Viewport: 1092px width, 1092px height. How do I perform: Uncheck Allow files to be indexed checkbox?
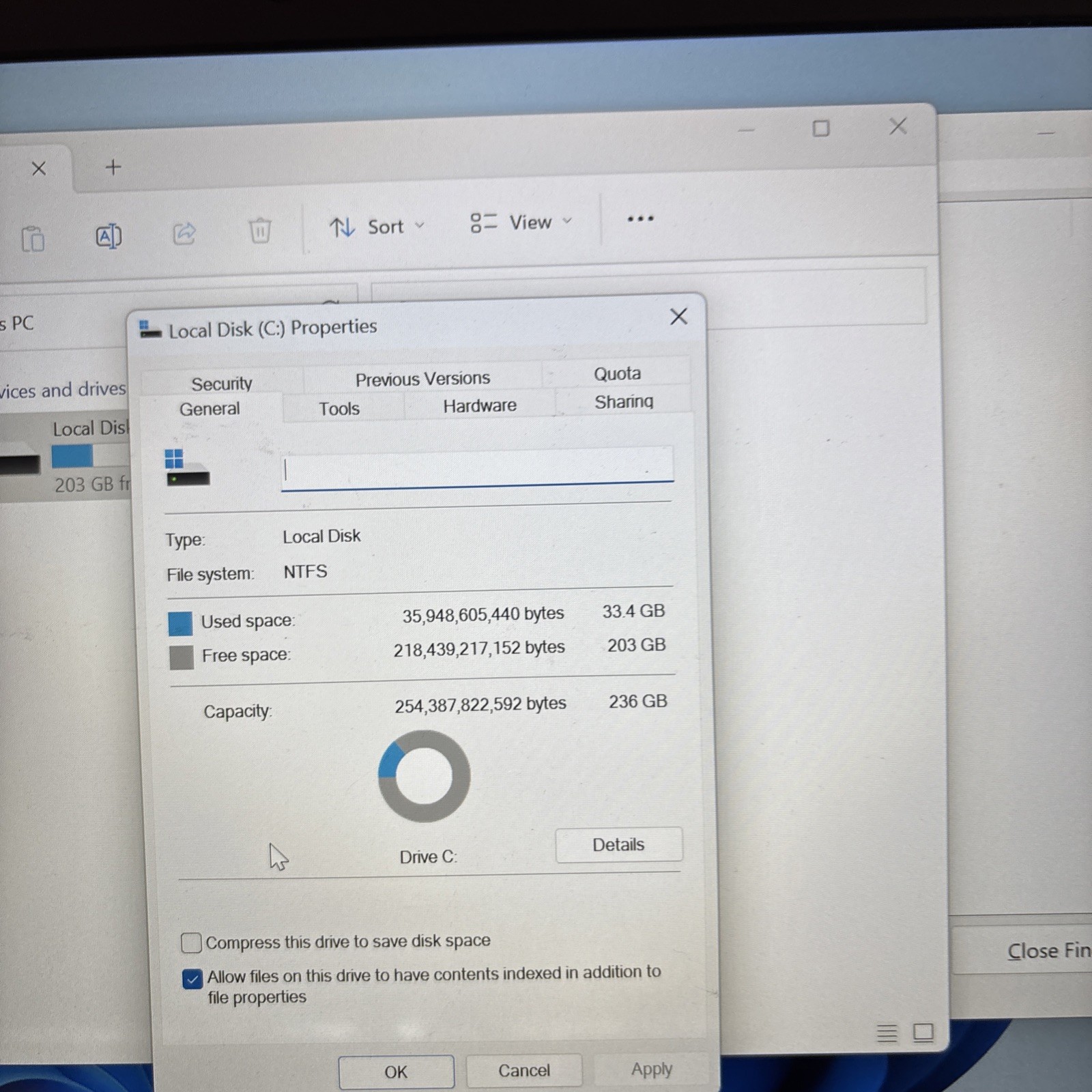tap(192, 979)
